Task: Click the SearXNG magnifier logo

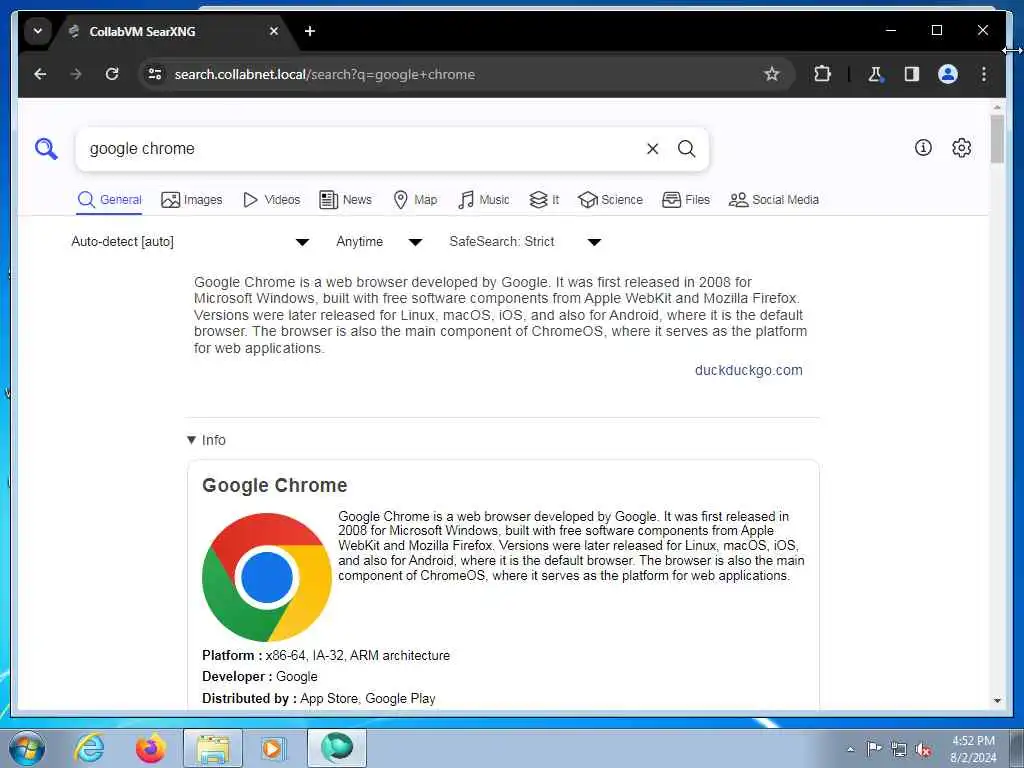Action: point(46,149)
